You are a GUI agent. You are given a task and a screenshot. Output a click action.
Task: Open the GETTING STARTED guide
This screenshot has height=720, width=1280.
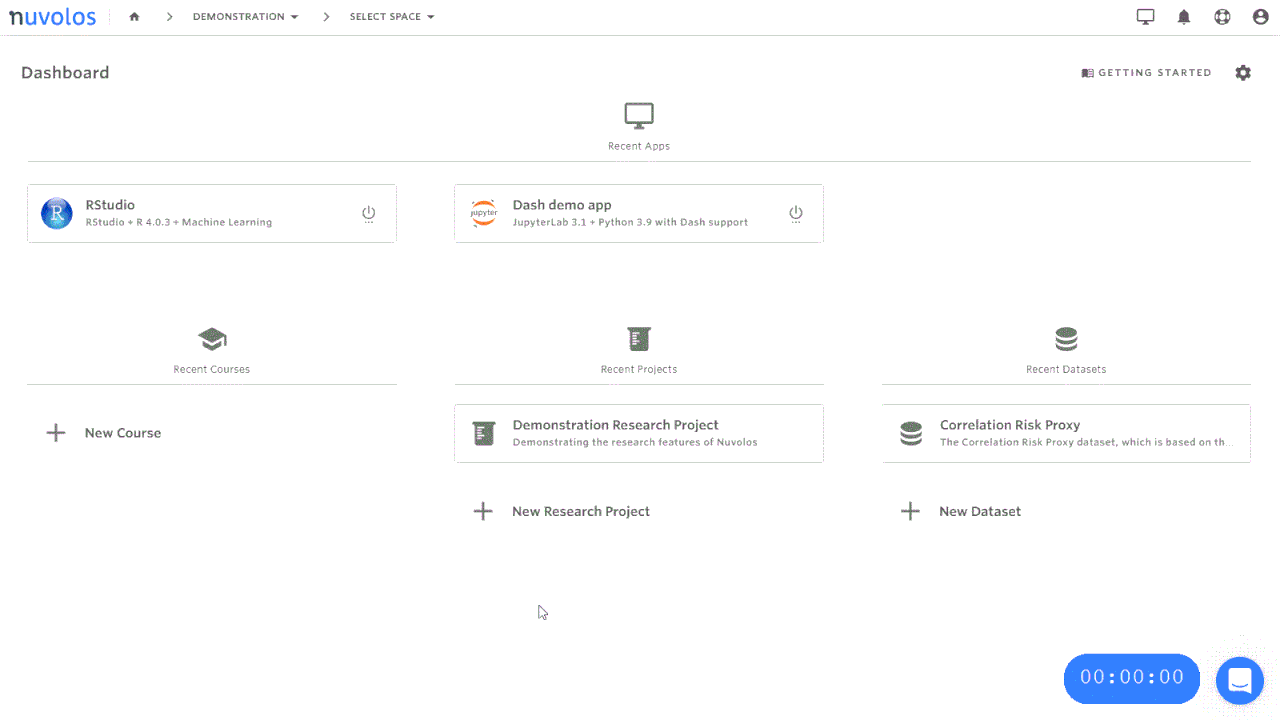pos(1147,73)
